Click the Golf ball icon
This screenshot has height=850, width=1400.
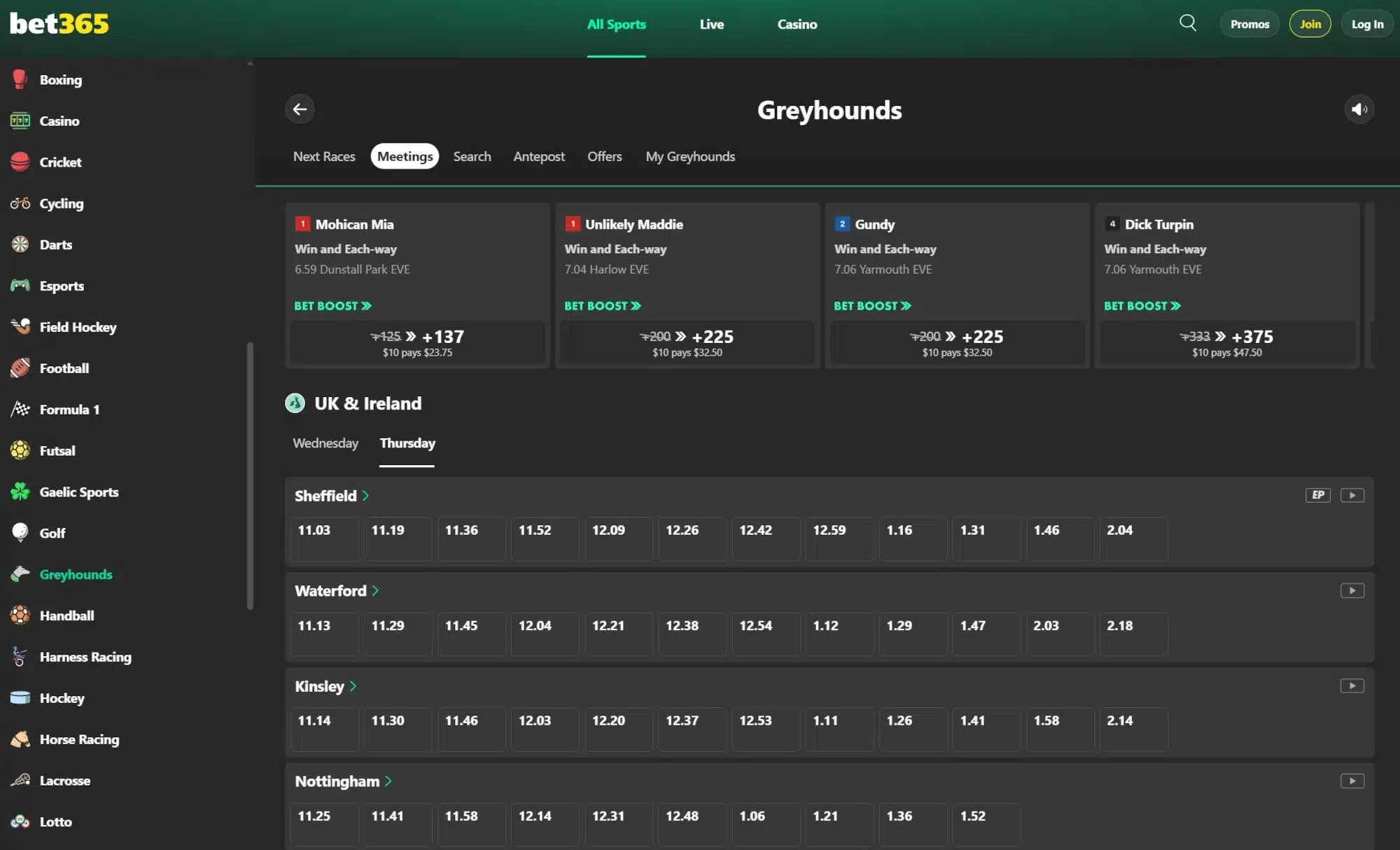tap(20, 533)
